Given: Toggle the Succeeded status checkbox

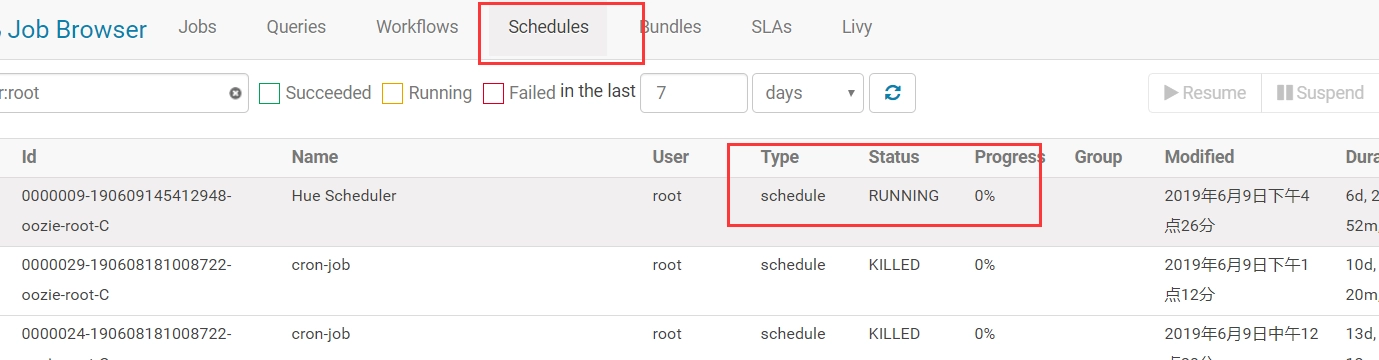Looking at the screenshot, I should pos(269,93).
